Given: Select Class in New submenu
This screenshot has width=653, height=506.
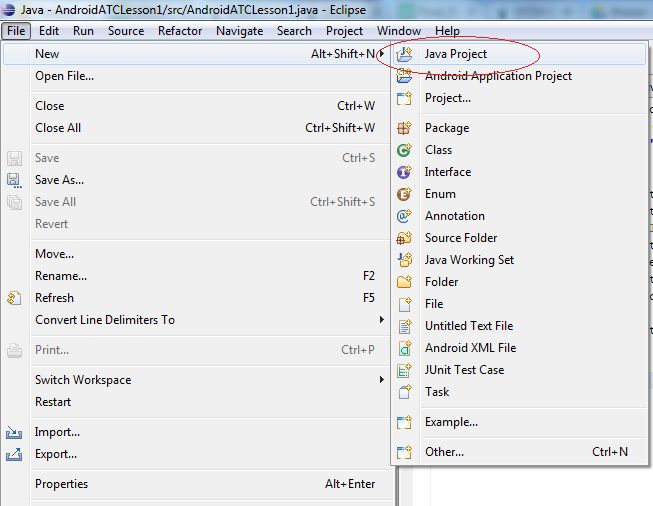Looking at the screenshot, I should 519,150.
